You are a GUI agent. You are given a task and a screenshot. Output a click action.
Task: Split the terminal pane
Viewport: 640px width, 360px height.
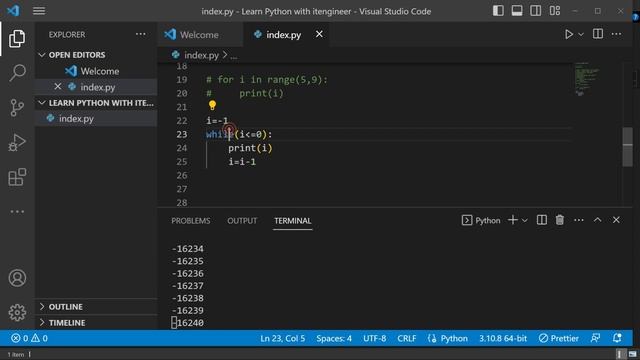tap(542, 220)
